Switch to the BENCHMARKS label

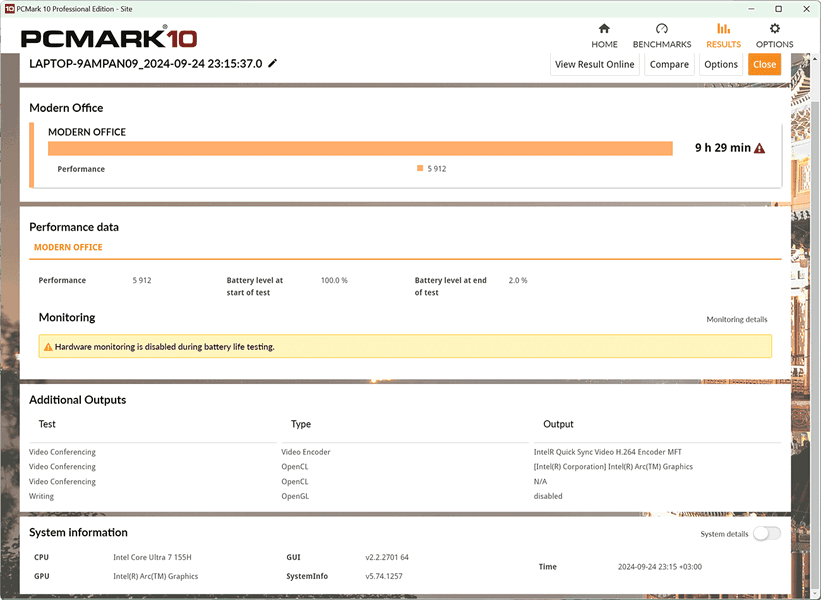662,45
